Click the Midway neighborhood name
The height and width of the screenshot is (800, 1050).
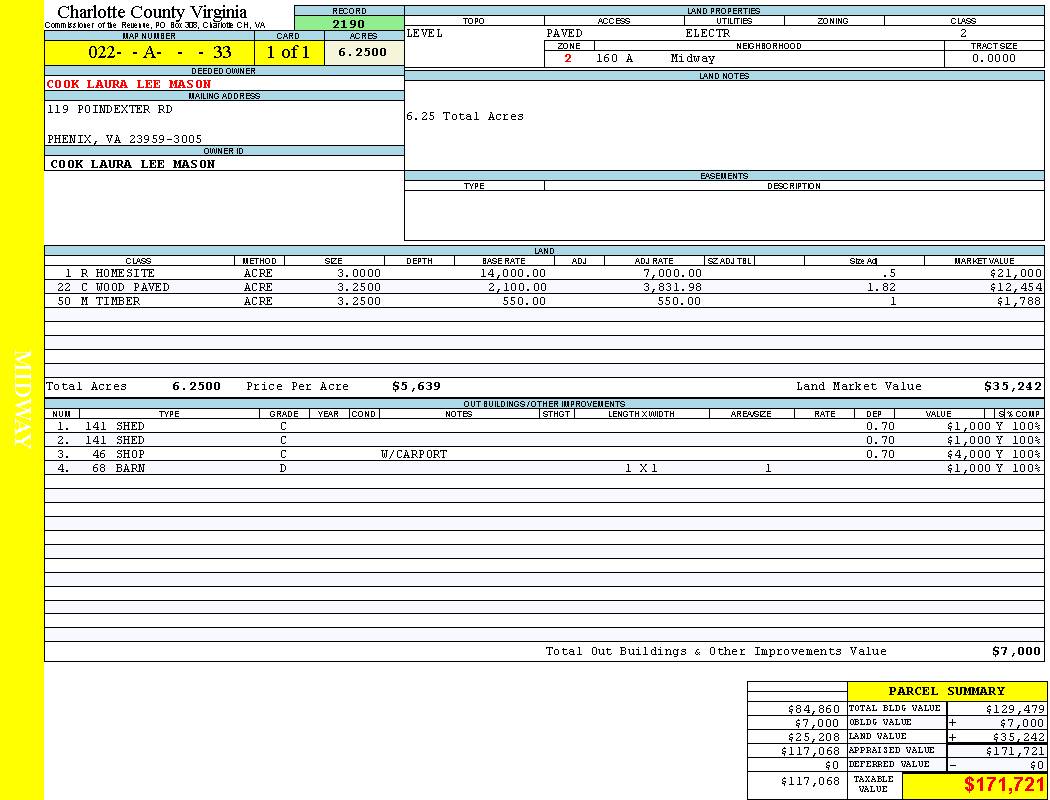693,58
